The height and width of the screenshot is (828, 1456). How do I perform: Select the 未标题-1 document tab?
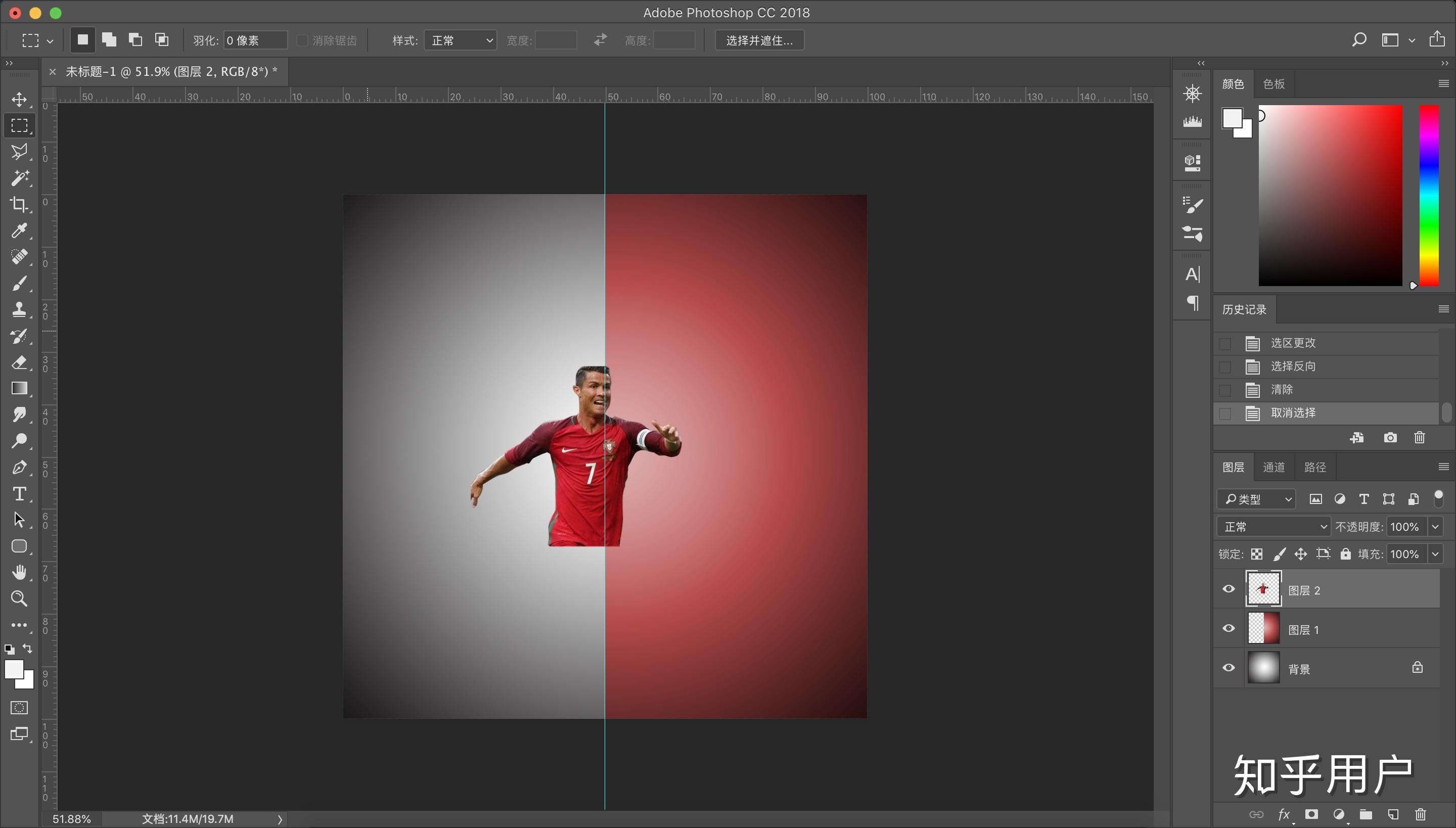pos(171,72)
